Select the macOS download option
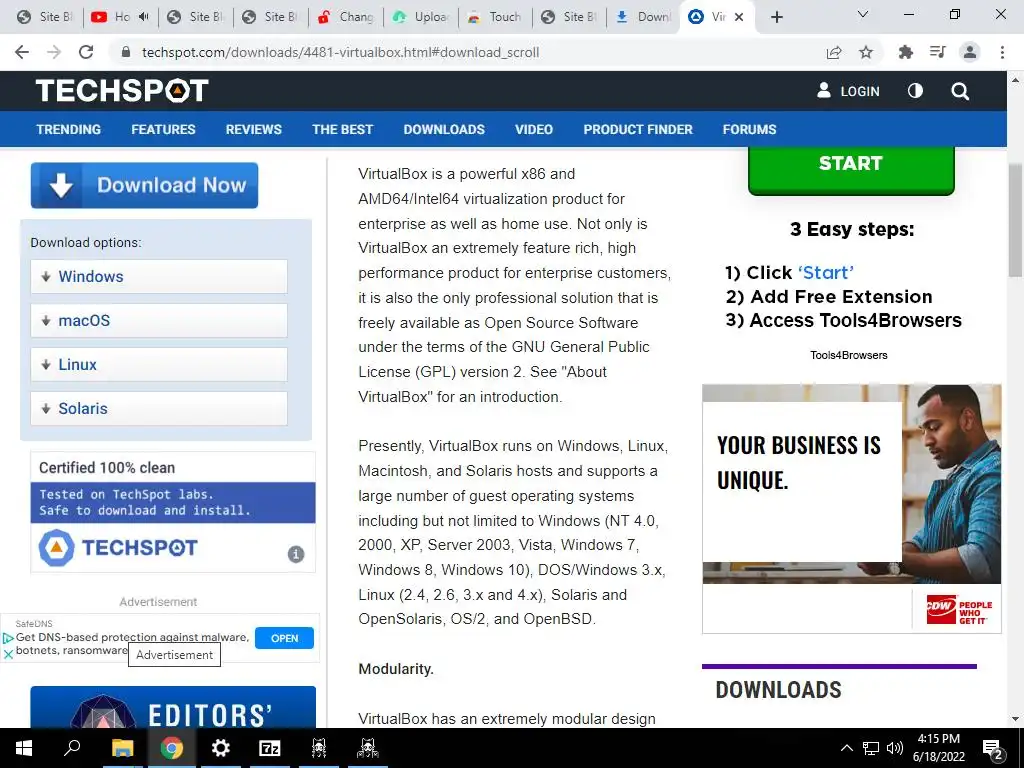 [x=159, y=321]
